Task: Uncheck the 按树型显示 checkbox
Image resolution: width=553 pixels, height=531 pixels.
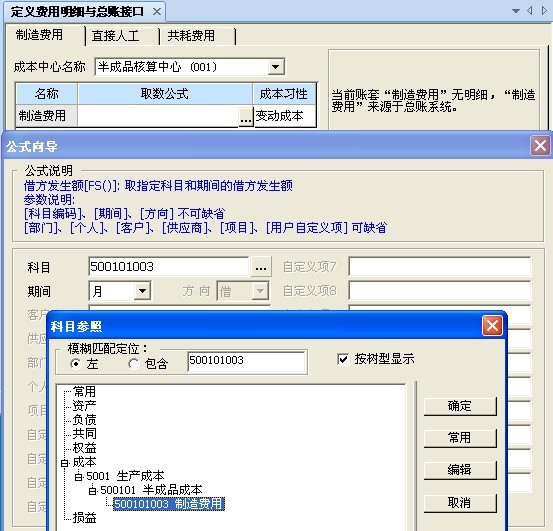Action: click(343, 359)
